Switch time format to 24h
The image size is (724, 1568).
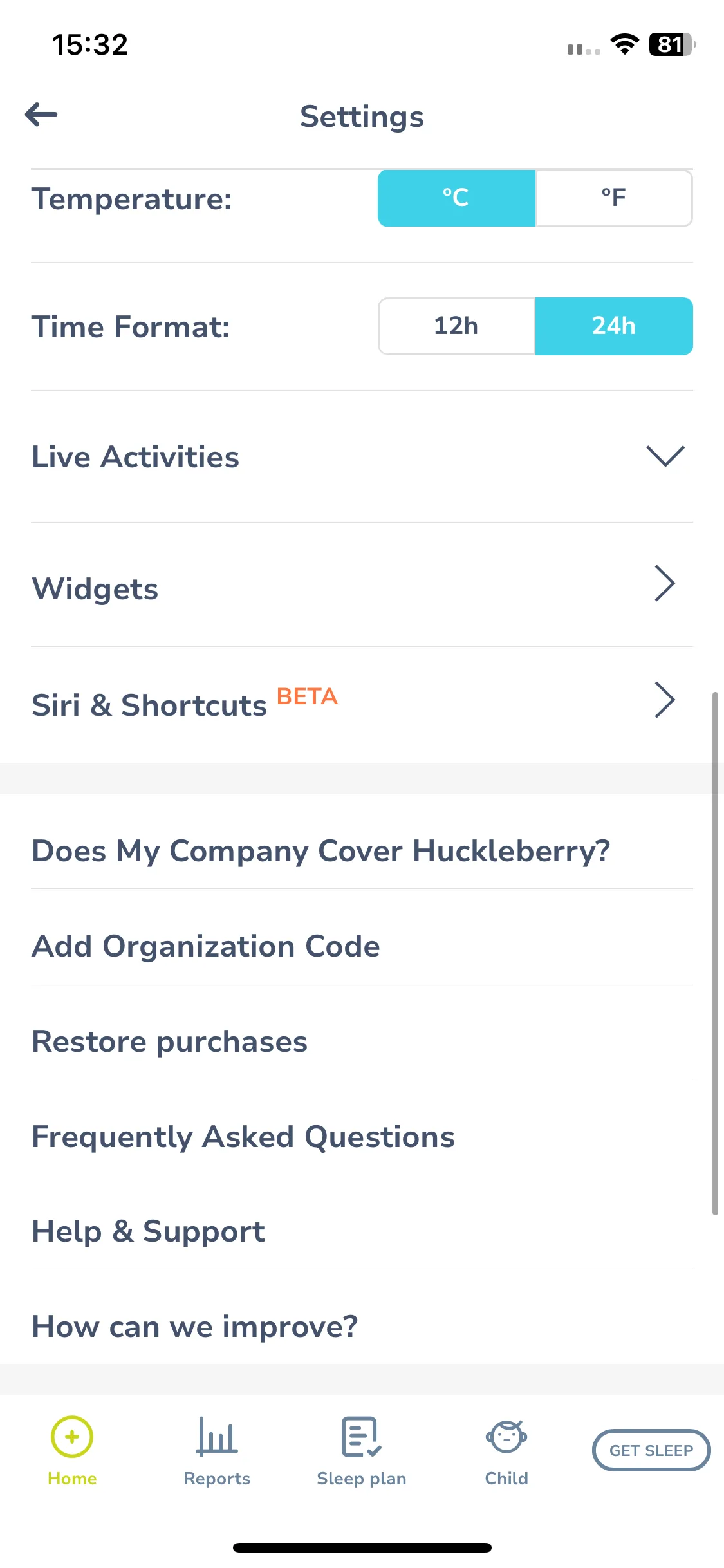pyautogui.click(x=614, y=326)
